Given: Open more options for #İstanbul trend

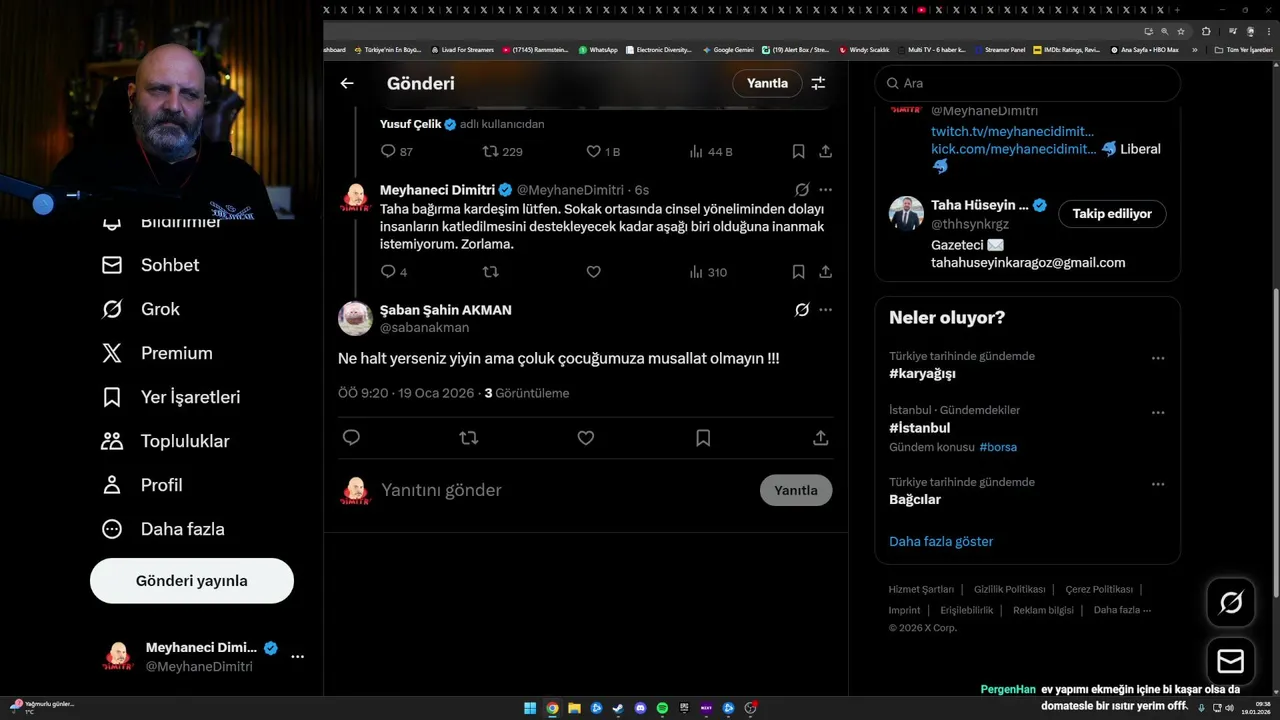Looking at the screenshot, I should 1158,412.
